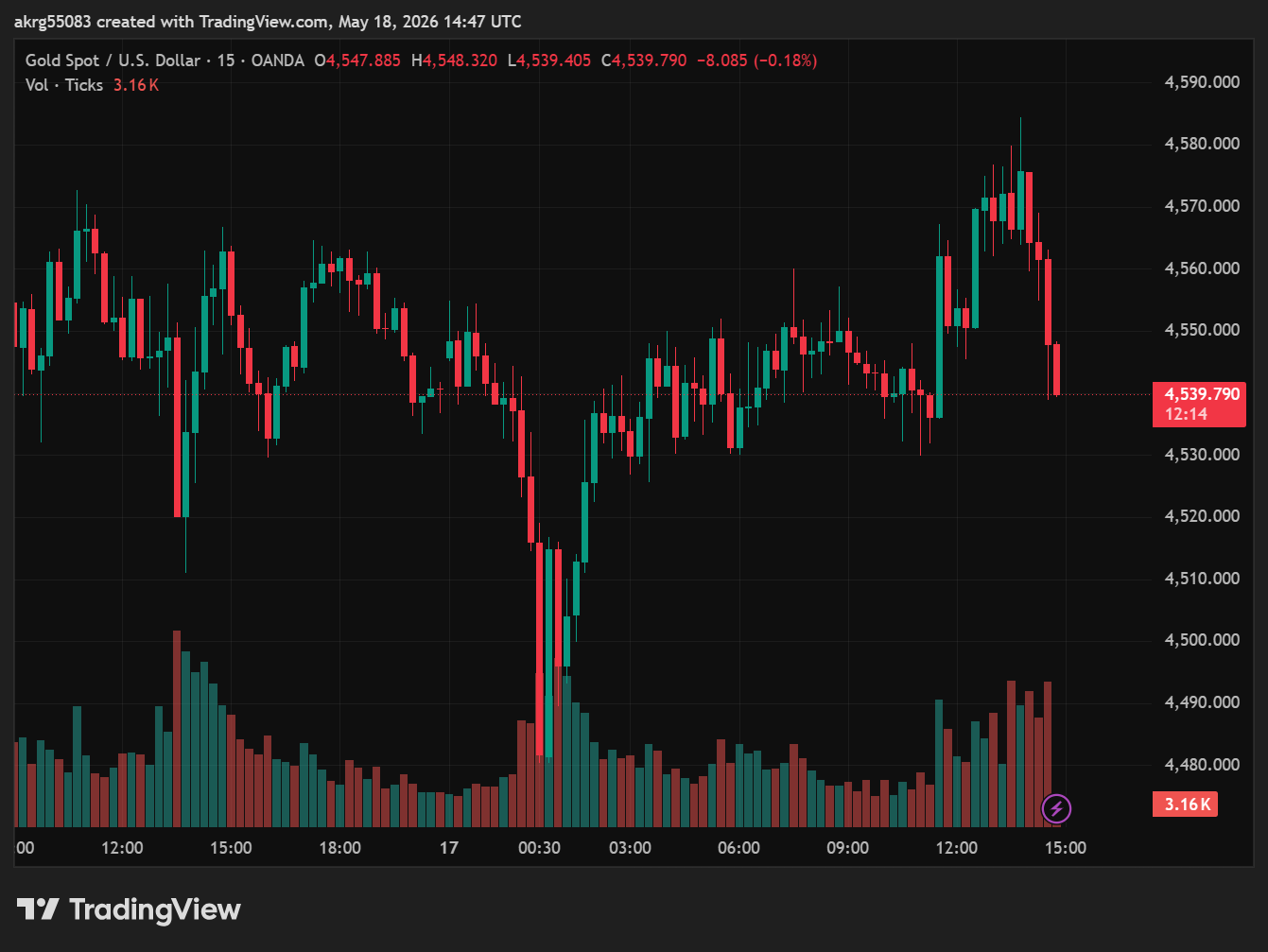
Task: Click the open value O4,547.885
Action: point(357,61)
